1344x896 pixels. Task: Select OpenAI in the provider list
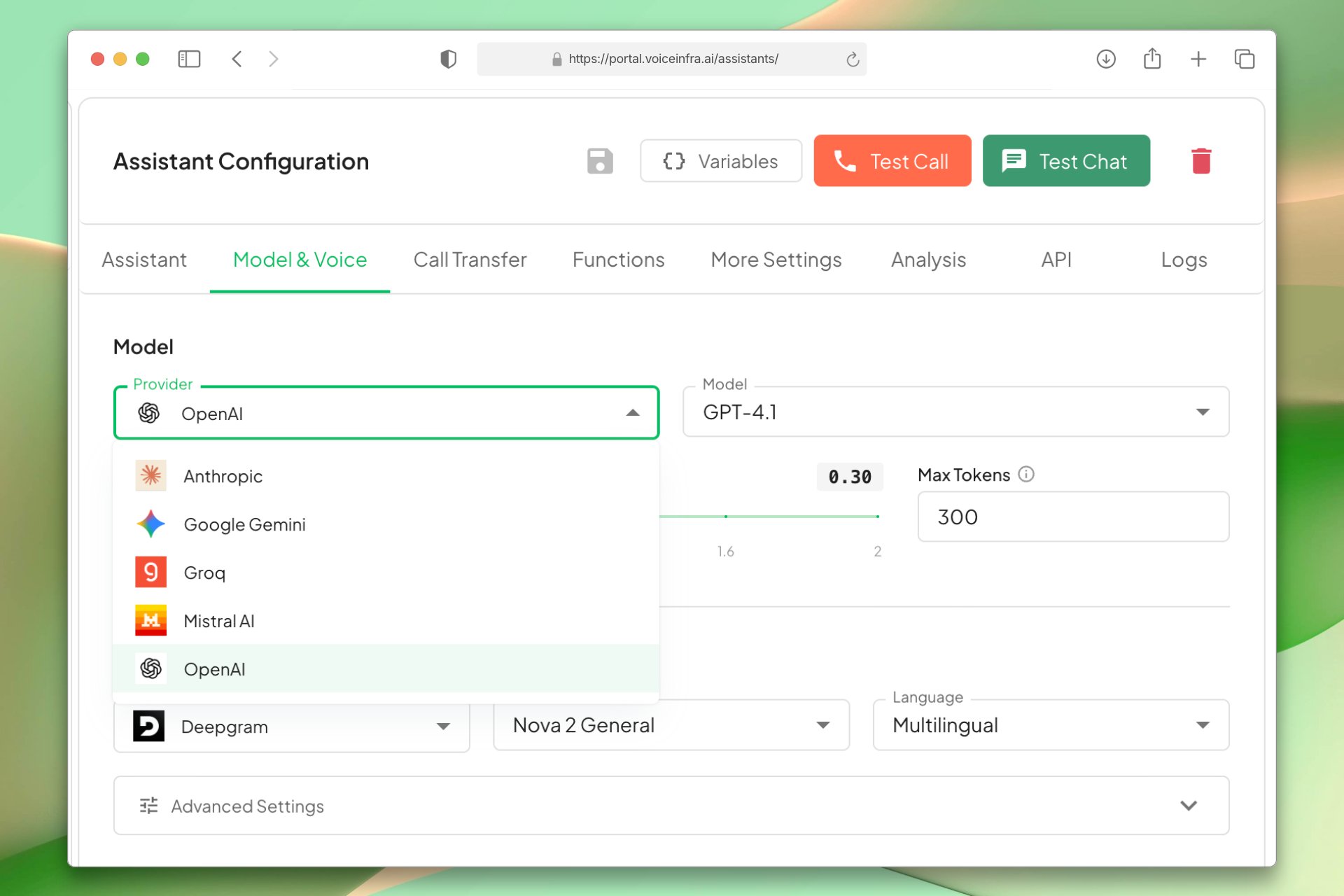point(386,669)
